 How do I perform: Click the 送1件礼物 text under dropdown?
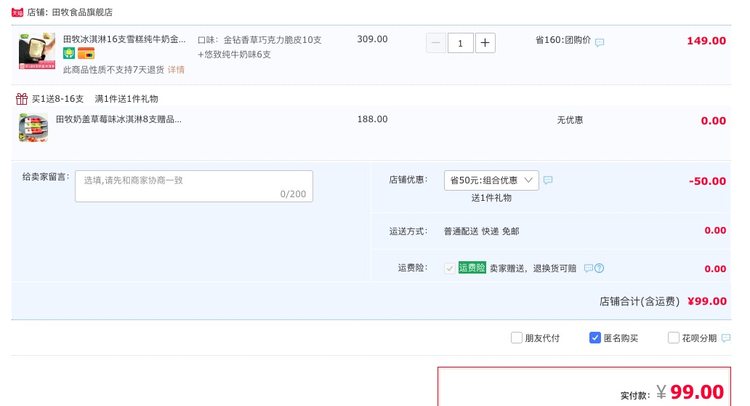491,198
